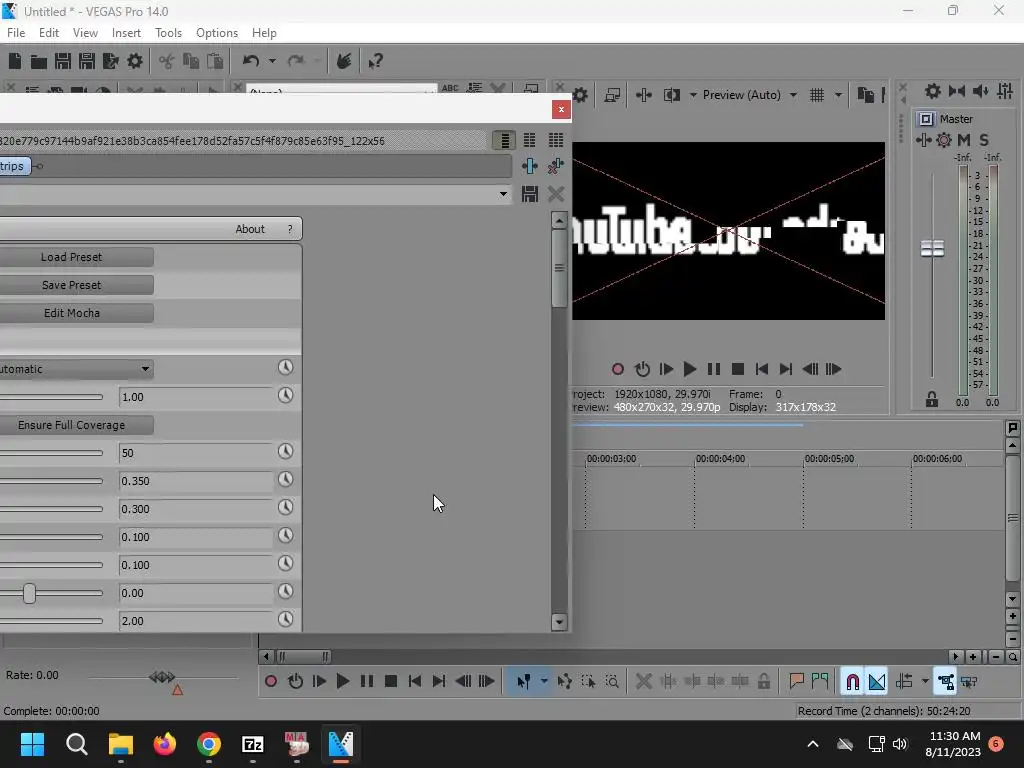The width and height of the screenshot is (1024, 768).
Task: Switch to grid parameter view
Action: pos(556,140)
